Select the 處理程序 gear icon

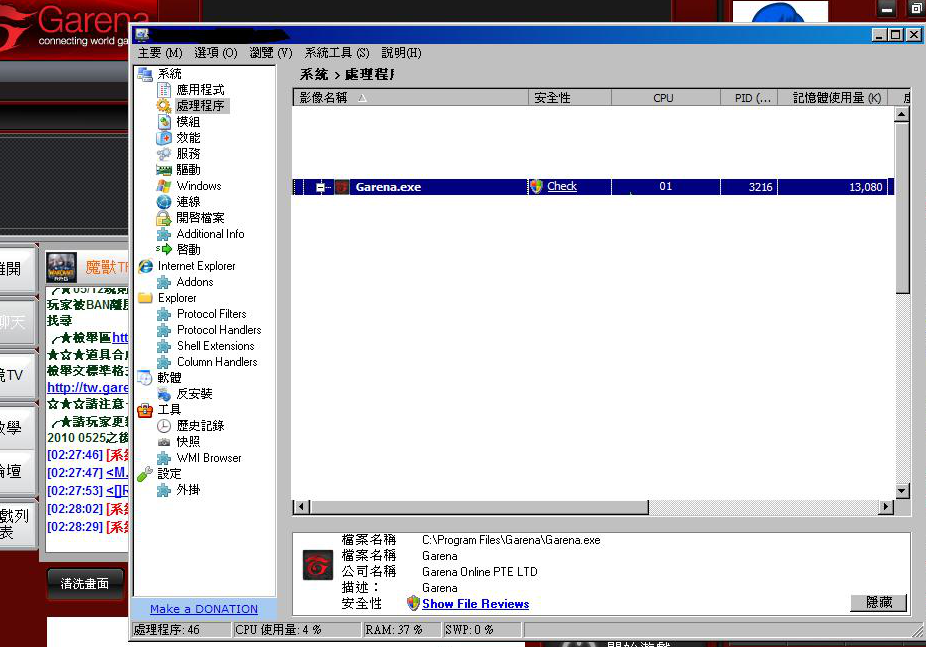pos(164,106)
